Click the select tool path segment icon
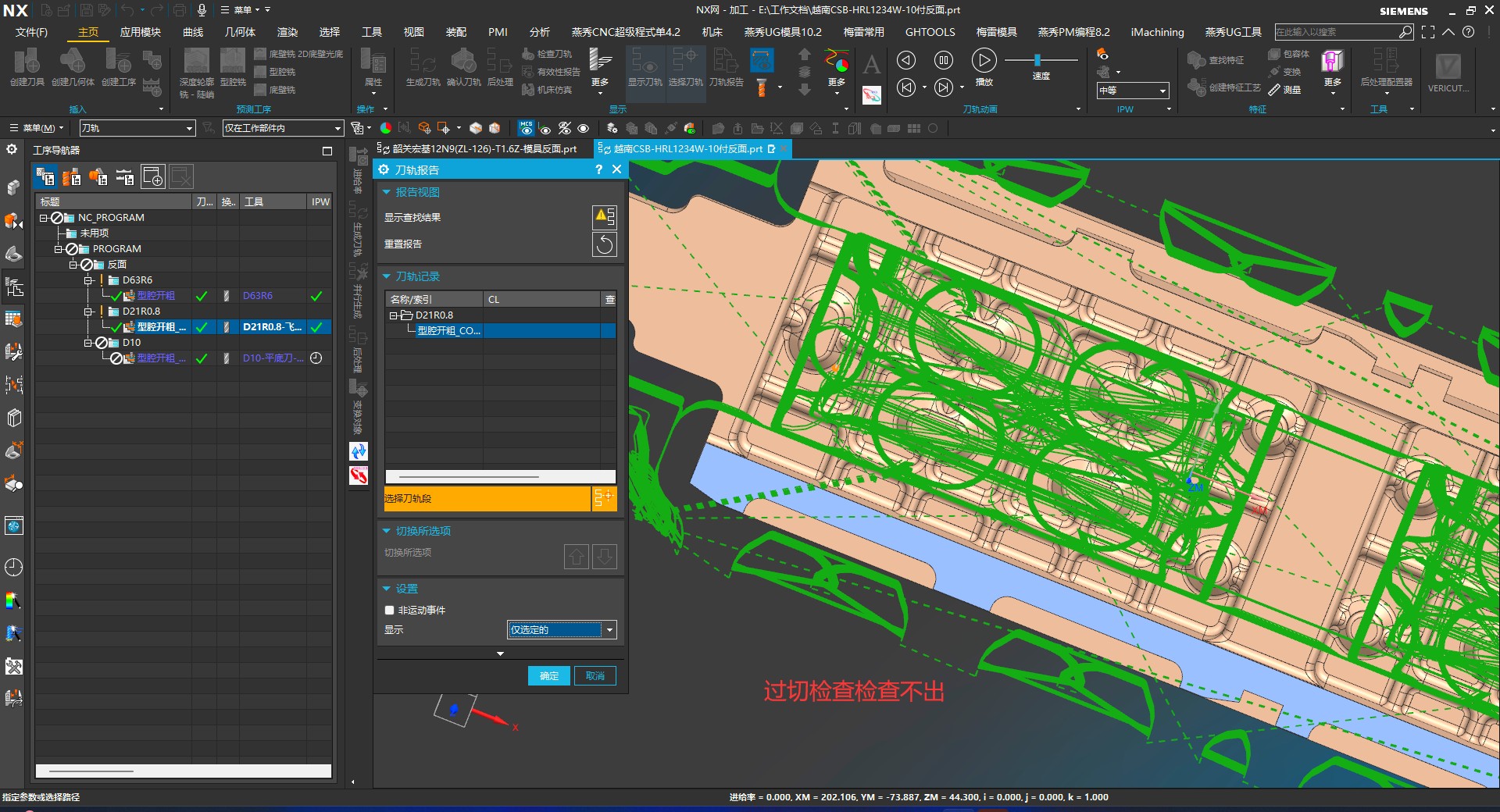Viewport: 1500px width, 812px height. (605, 498)
